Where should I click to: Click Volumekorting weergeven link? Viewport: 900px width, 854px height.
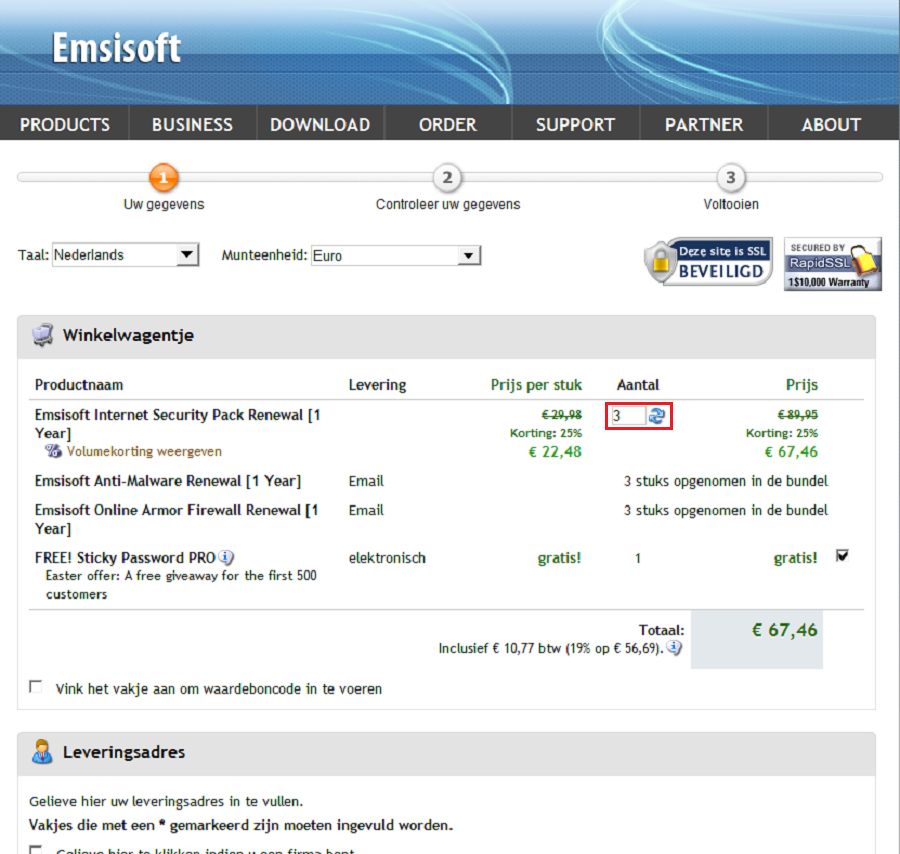click(x=144, y=452)
